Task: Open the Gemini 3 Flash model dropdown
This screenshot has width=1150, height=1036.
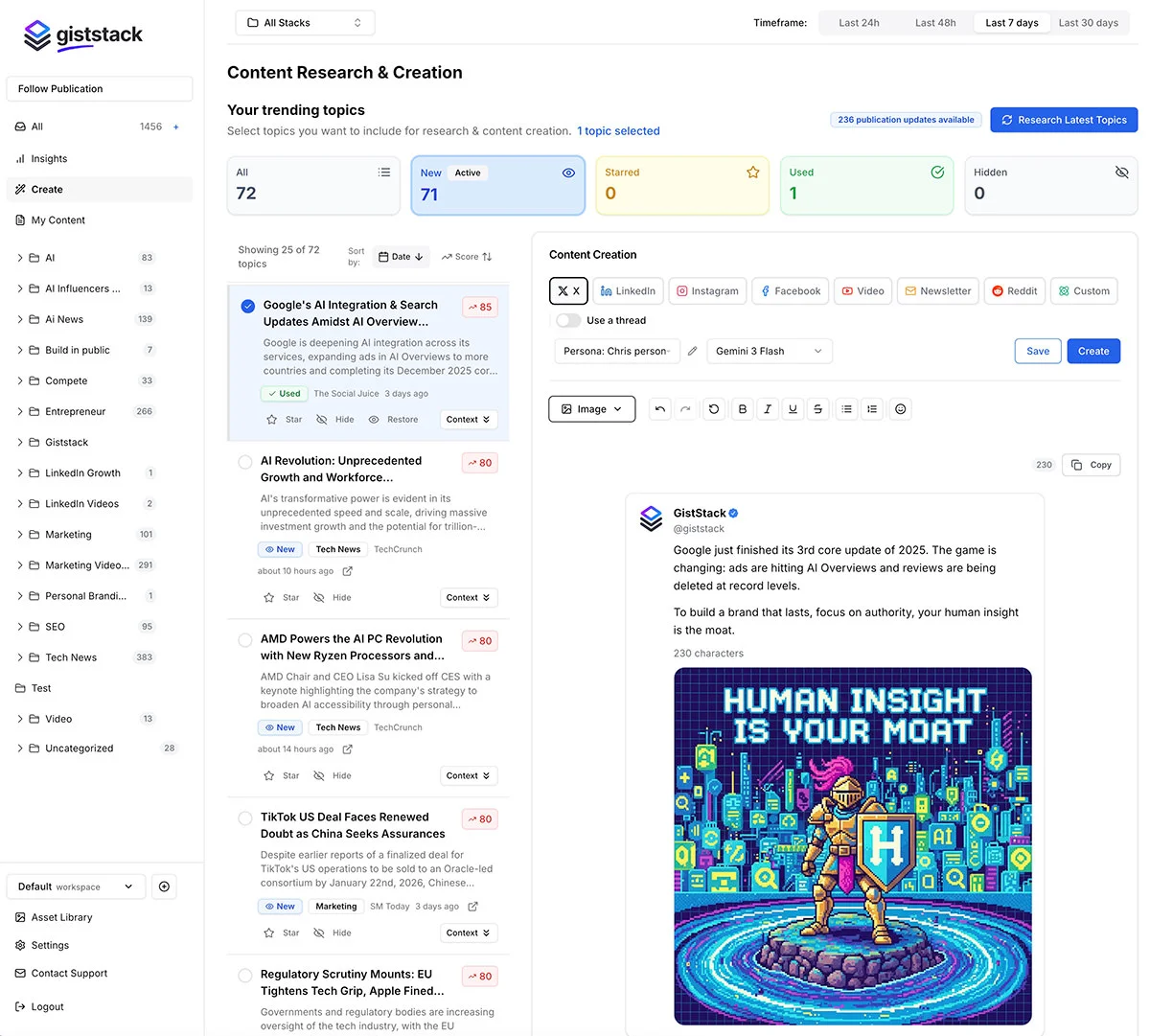Action: [x=770, y=352]
